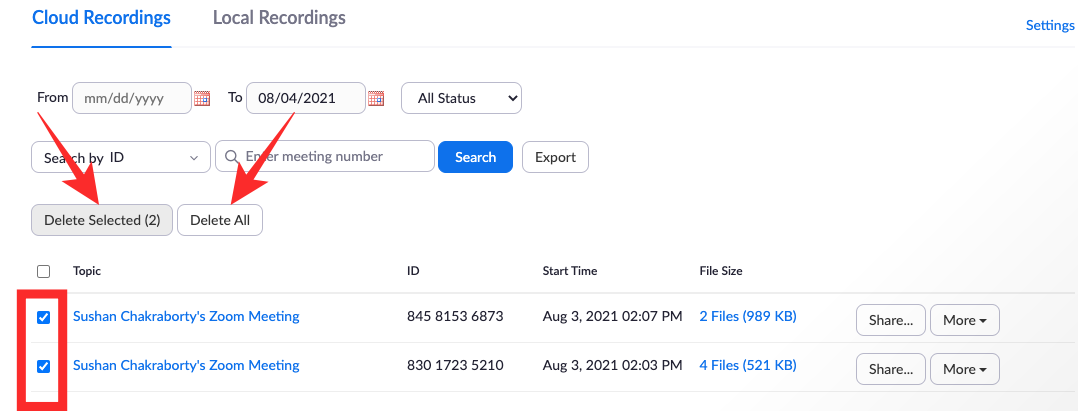Select the Cloud Recordings tab

[101, 18]
